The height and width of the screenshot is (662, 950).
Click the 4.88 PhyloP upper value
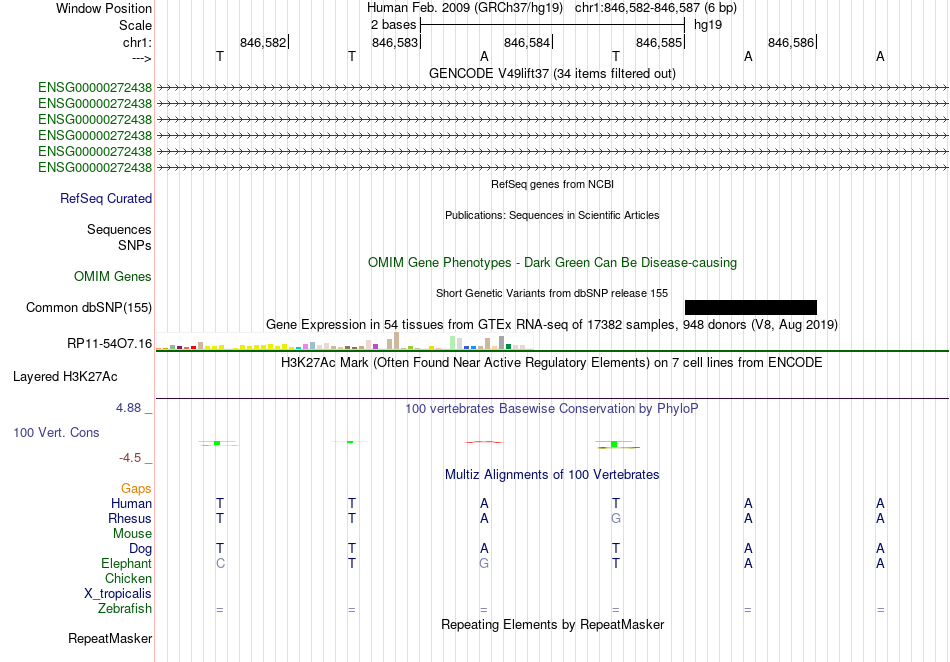tap(128, 408)
